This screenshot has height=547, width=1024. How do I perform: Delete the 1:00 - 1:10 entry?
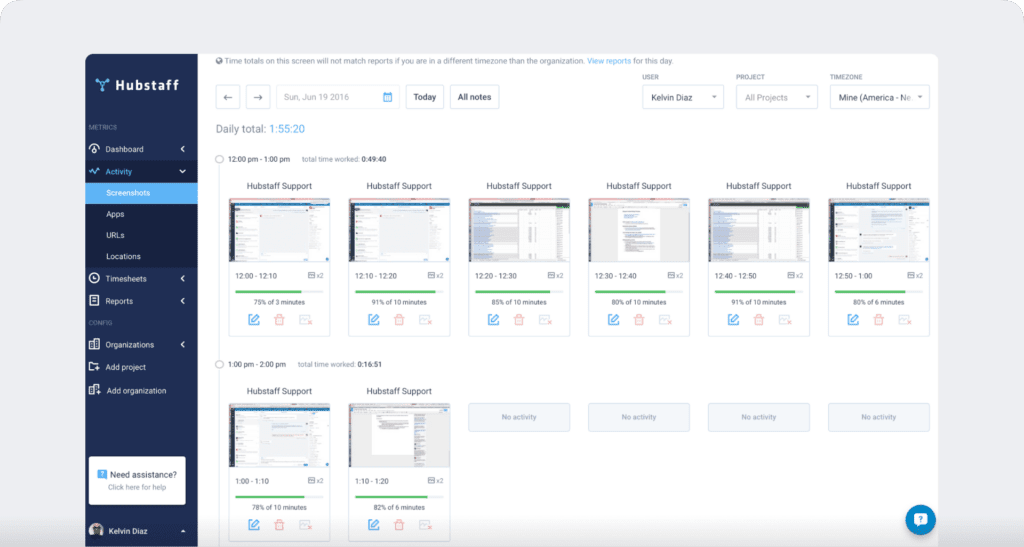(280, 525)
